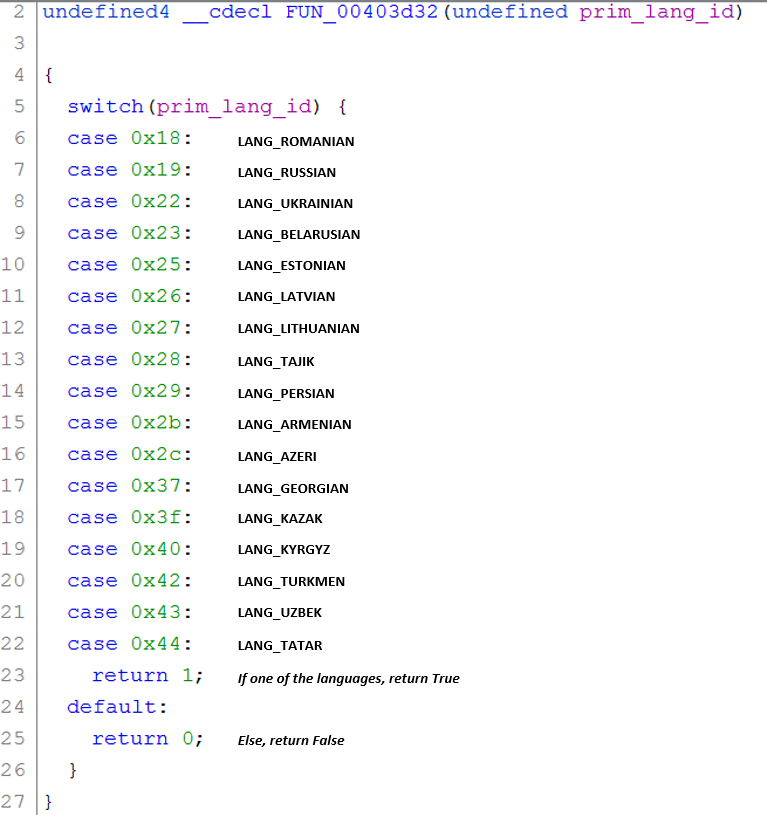Click the case value 0x19 for Russian
This screenshot has height=815, width=767.
coord(160,170)
